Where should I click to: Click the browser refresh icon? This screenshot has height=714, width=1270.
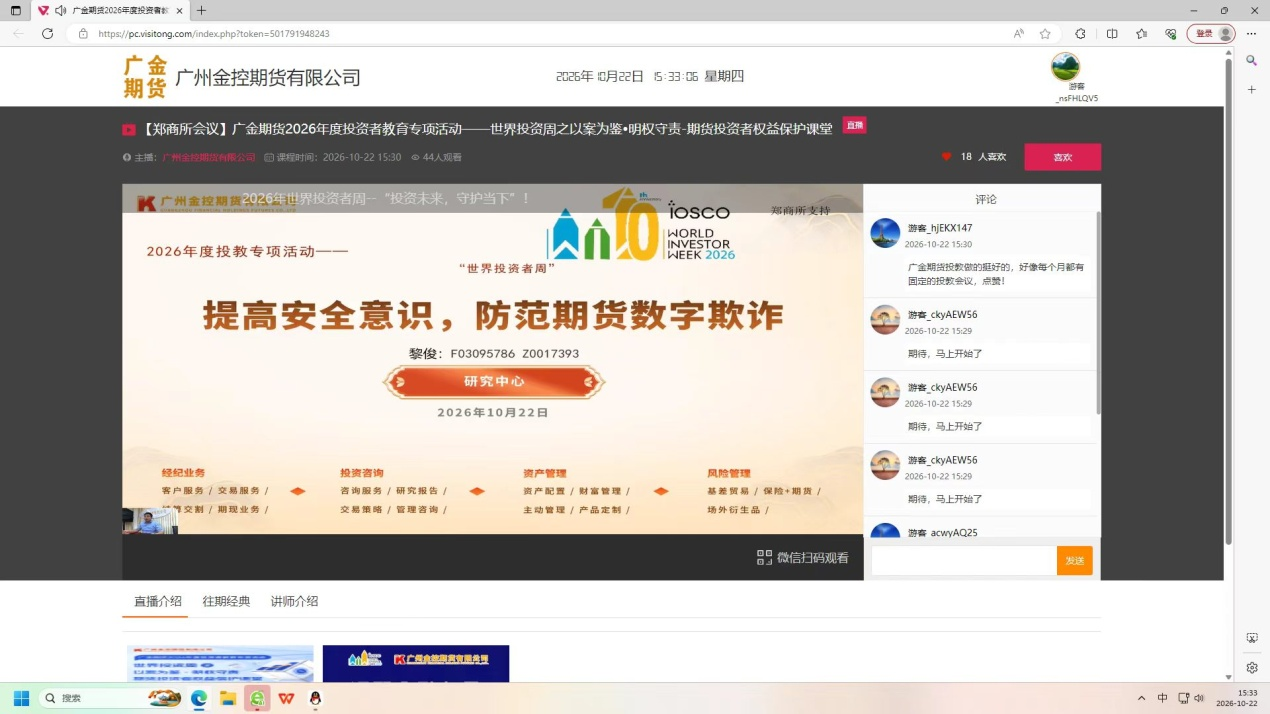(47, 33)
